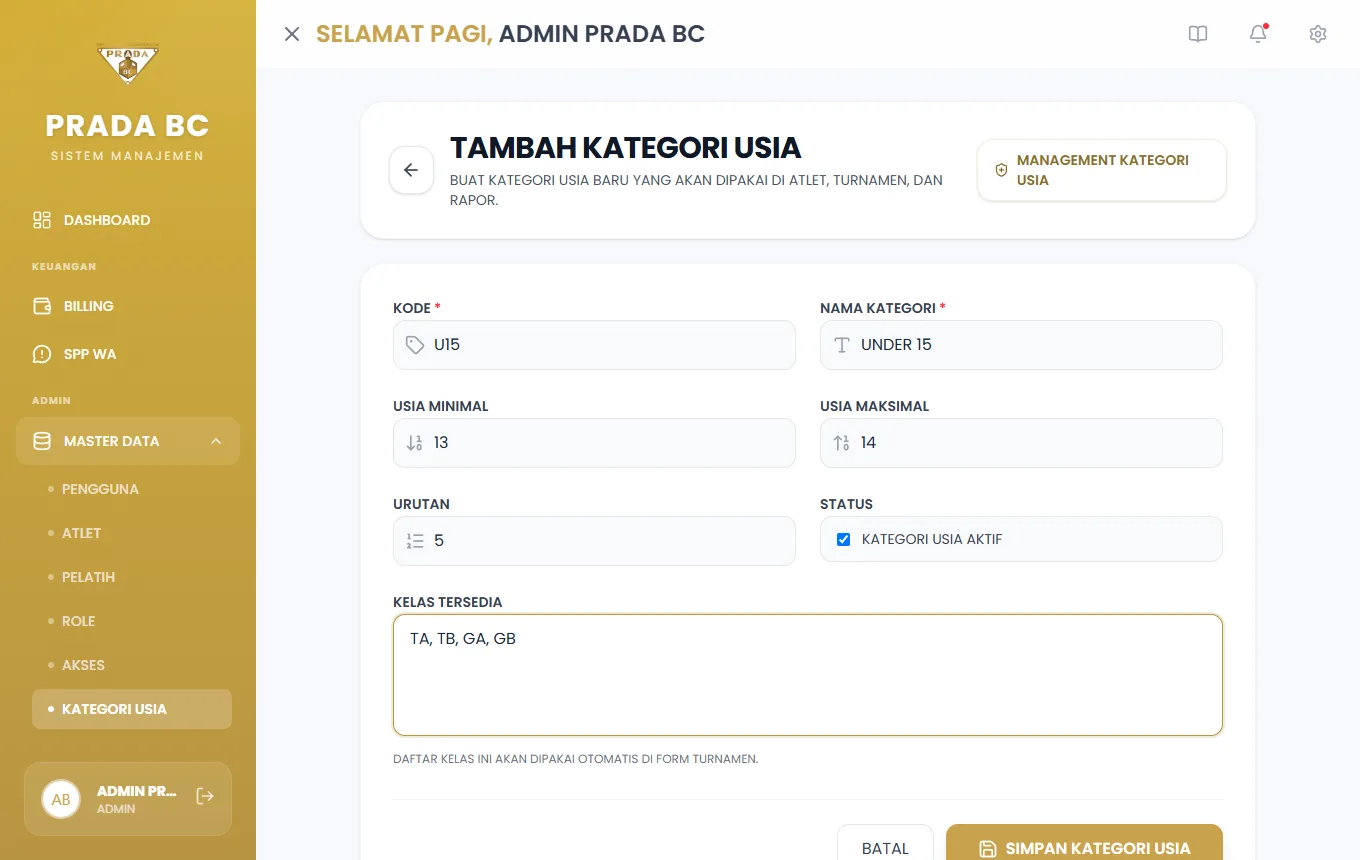1360x860 pixels.
Task: Uncheck the Kategori Usia Aktif checkbox
Action: click(x=843, y=539)
